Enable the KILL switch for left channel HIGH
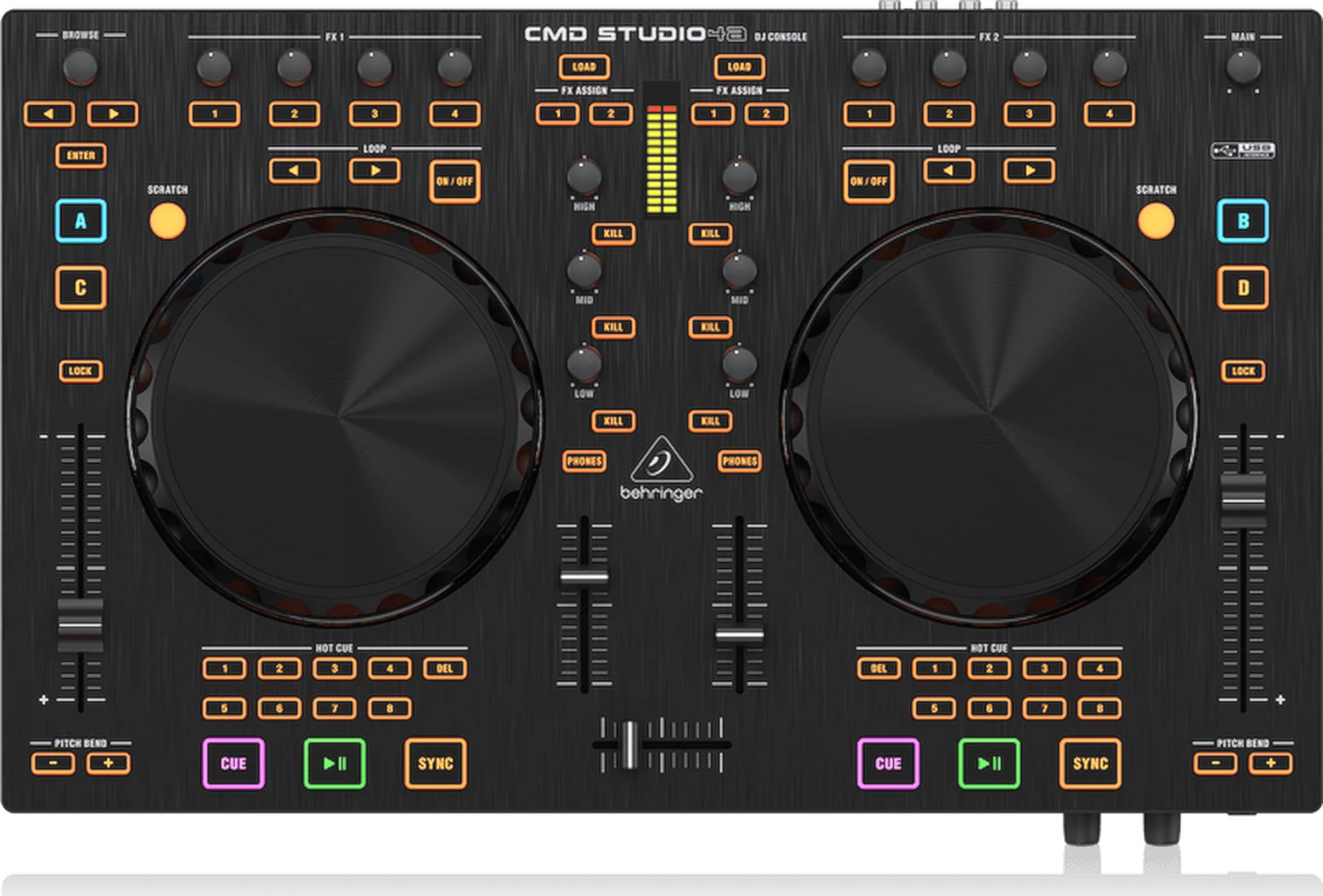1323x896 pixels. 614,232
